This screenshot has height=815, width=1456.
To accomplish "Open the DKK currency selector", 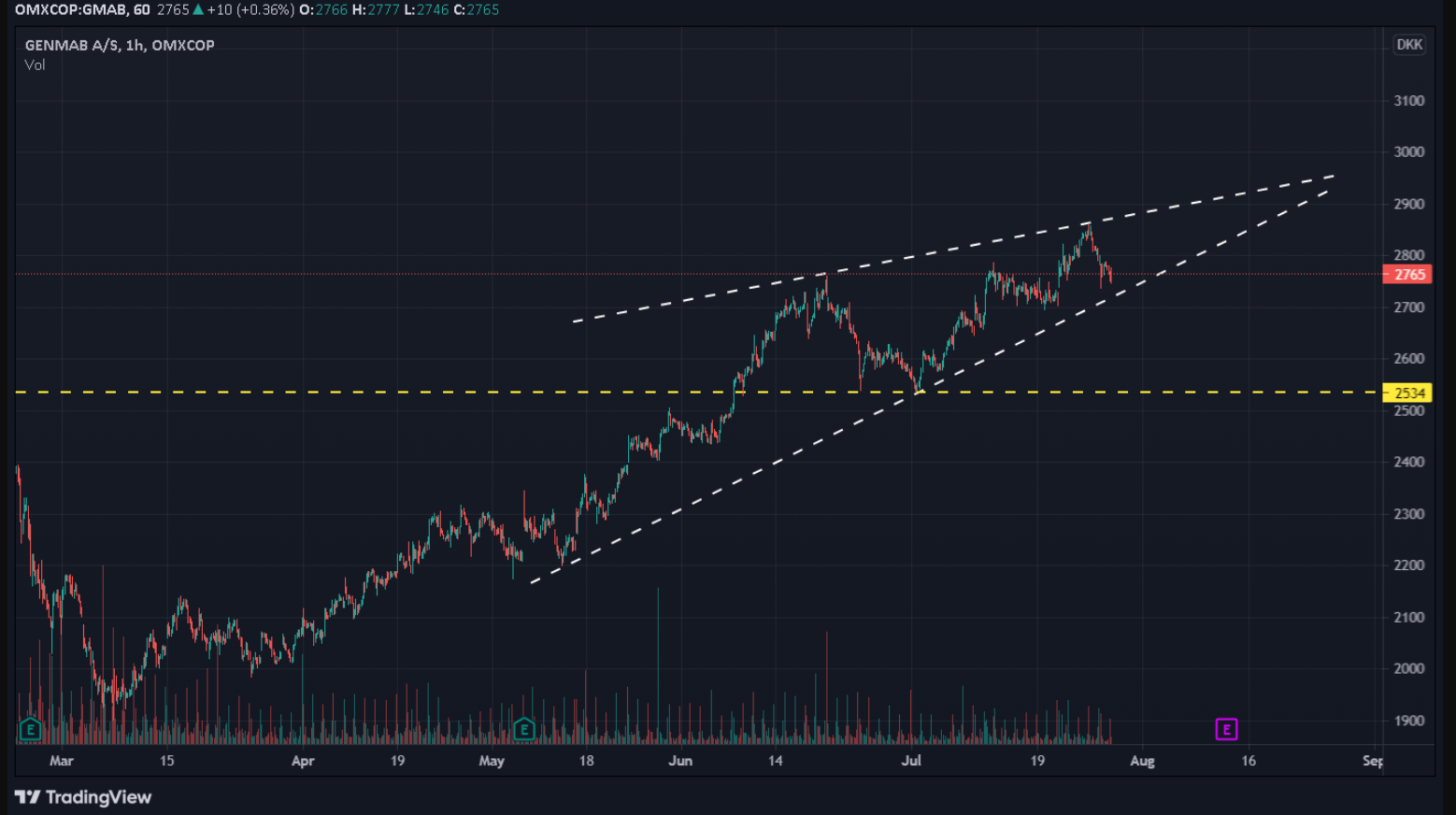I will click(1409, 45).
